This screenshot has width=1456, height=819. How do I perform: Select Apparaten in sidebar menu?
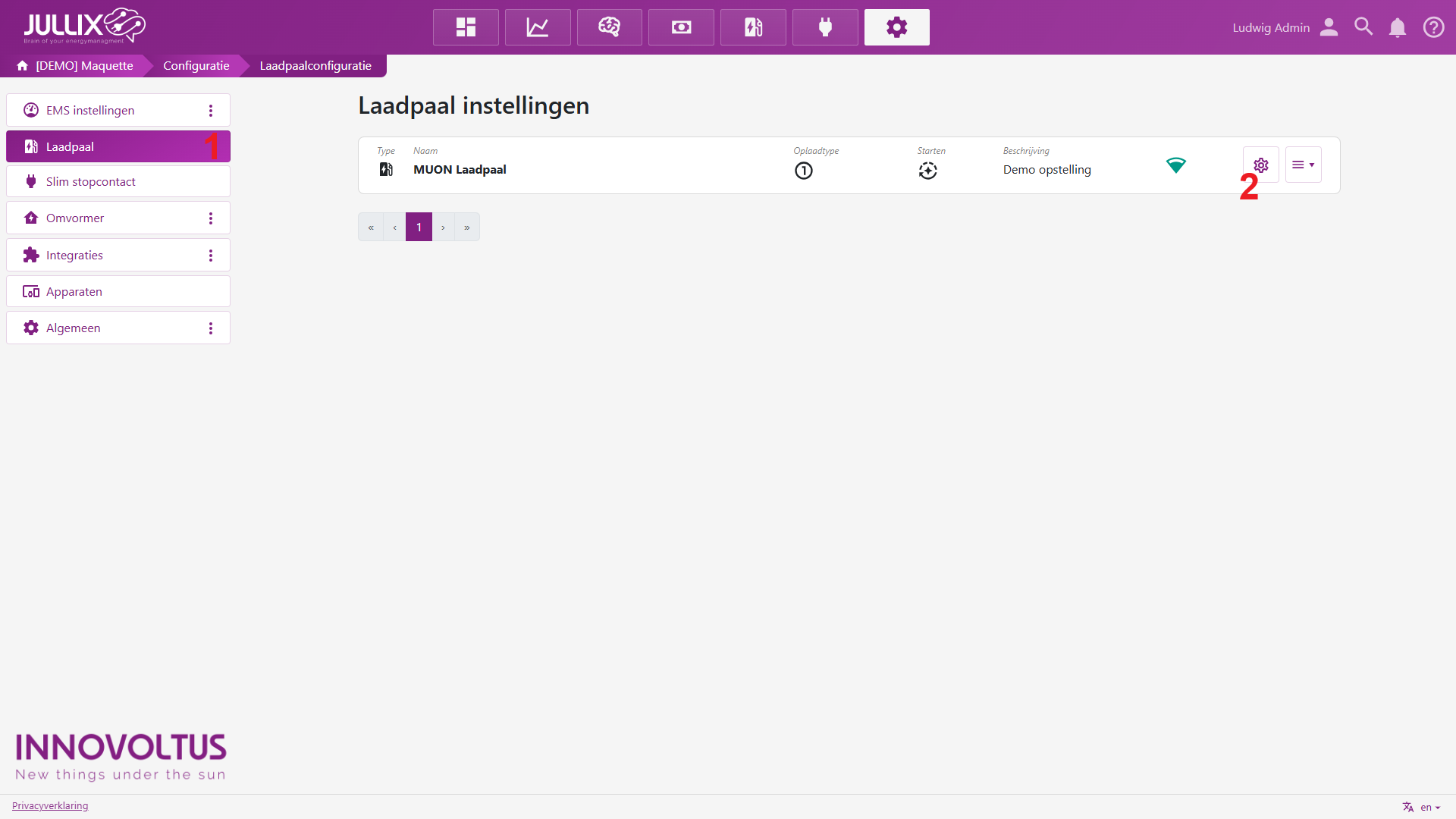coord(74,292)
